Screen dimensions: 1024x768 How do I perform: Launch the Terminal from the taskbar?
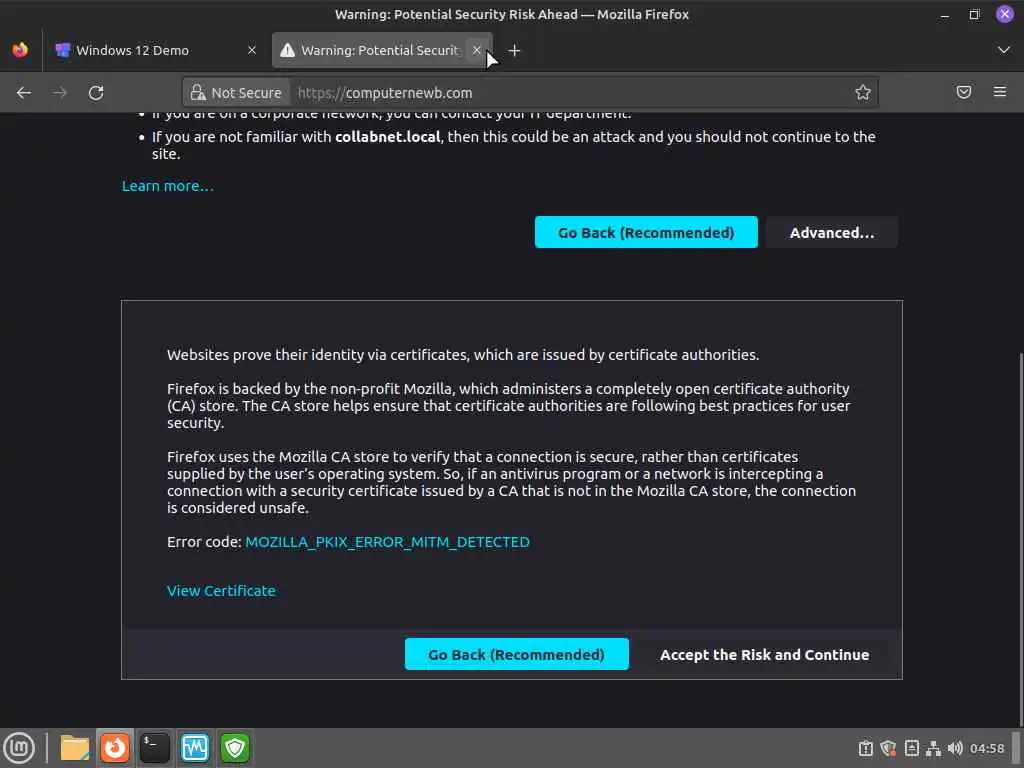(x=155, y=748)
